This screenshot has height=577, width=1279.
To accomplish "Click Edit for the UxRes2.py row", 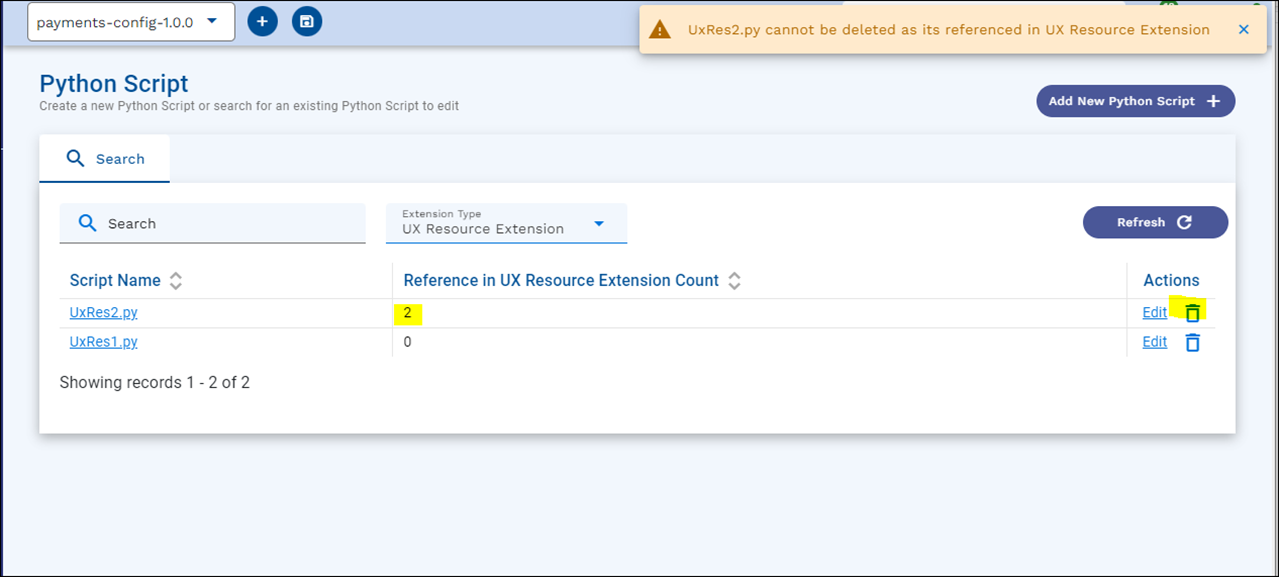I will pos(1154,313).
